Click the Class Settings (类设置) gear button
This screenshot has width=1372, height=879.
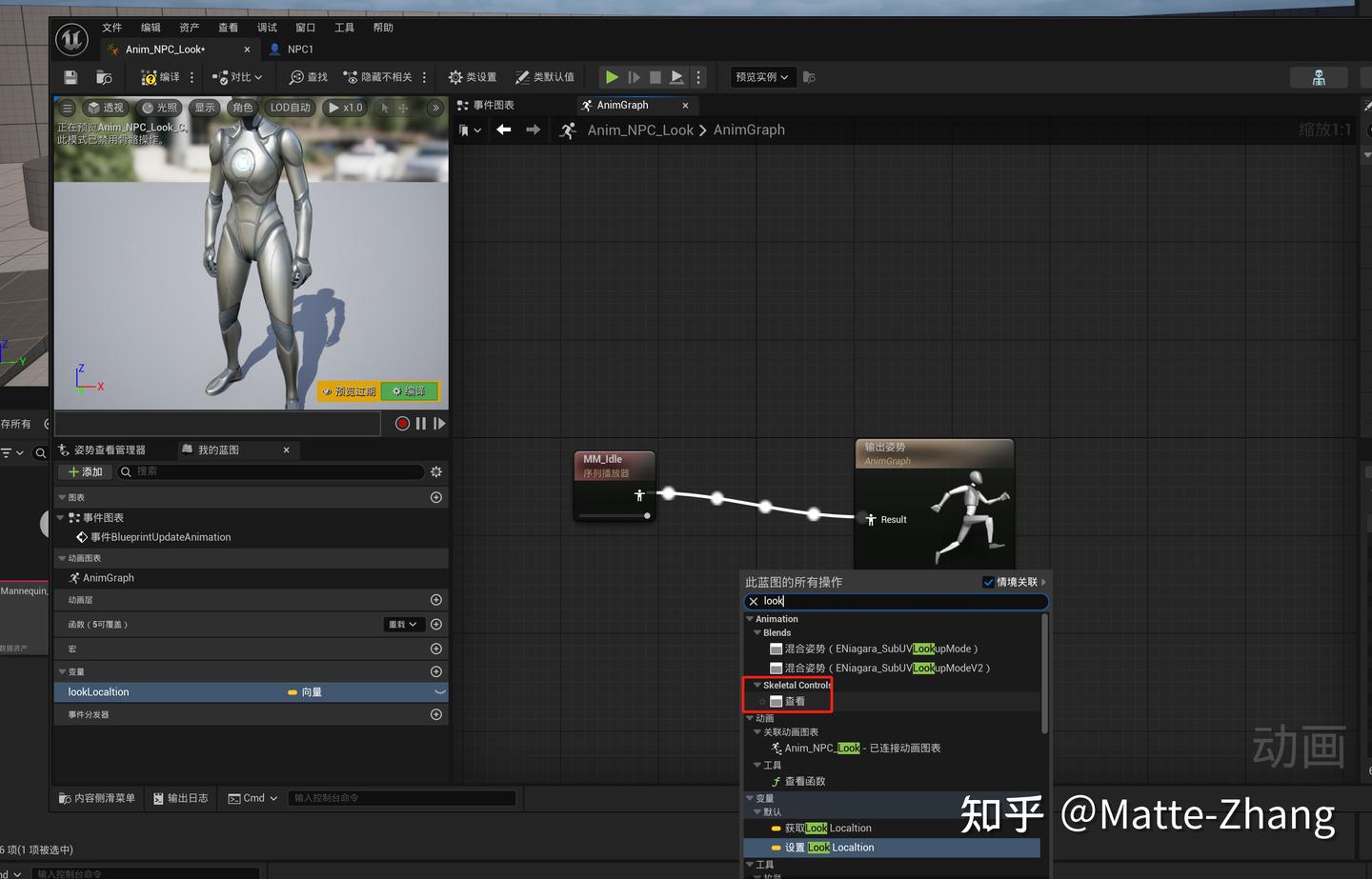point(473,77)
